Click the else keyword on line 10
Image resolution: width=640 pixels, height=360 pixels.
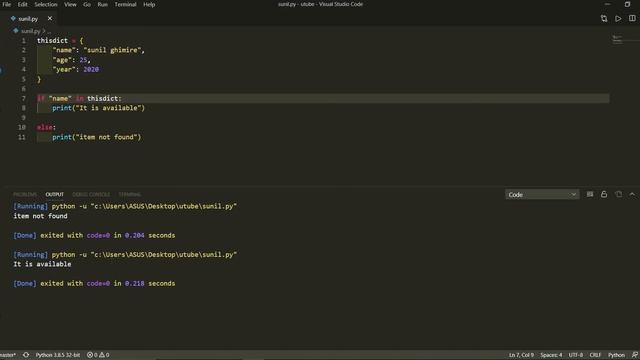coord(44,127)
